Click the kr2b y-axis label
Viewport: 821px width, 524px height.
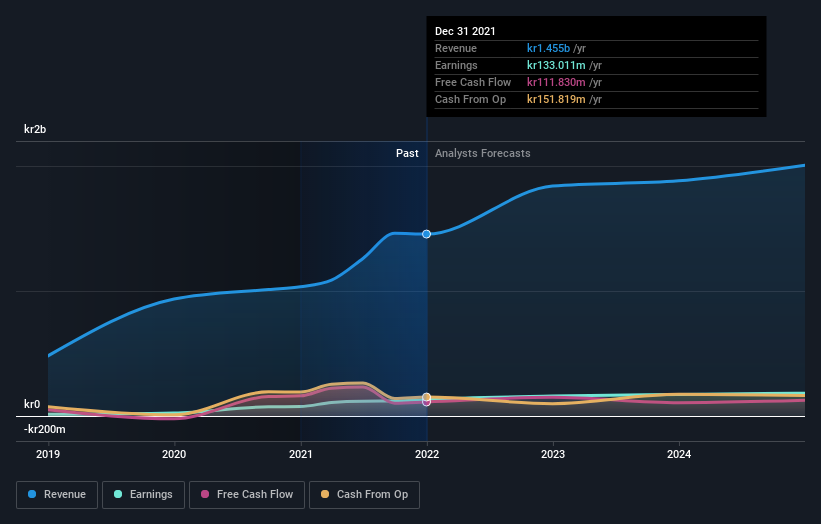tap(35, 129)
